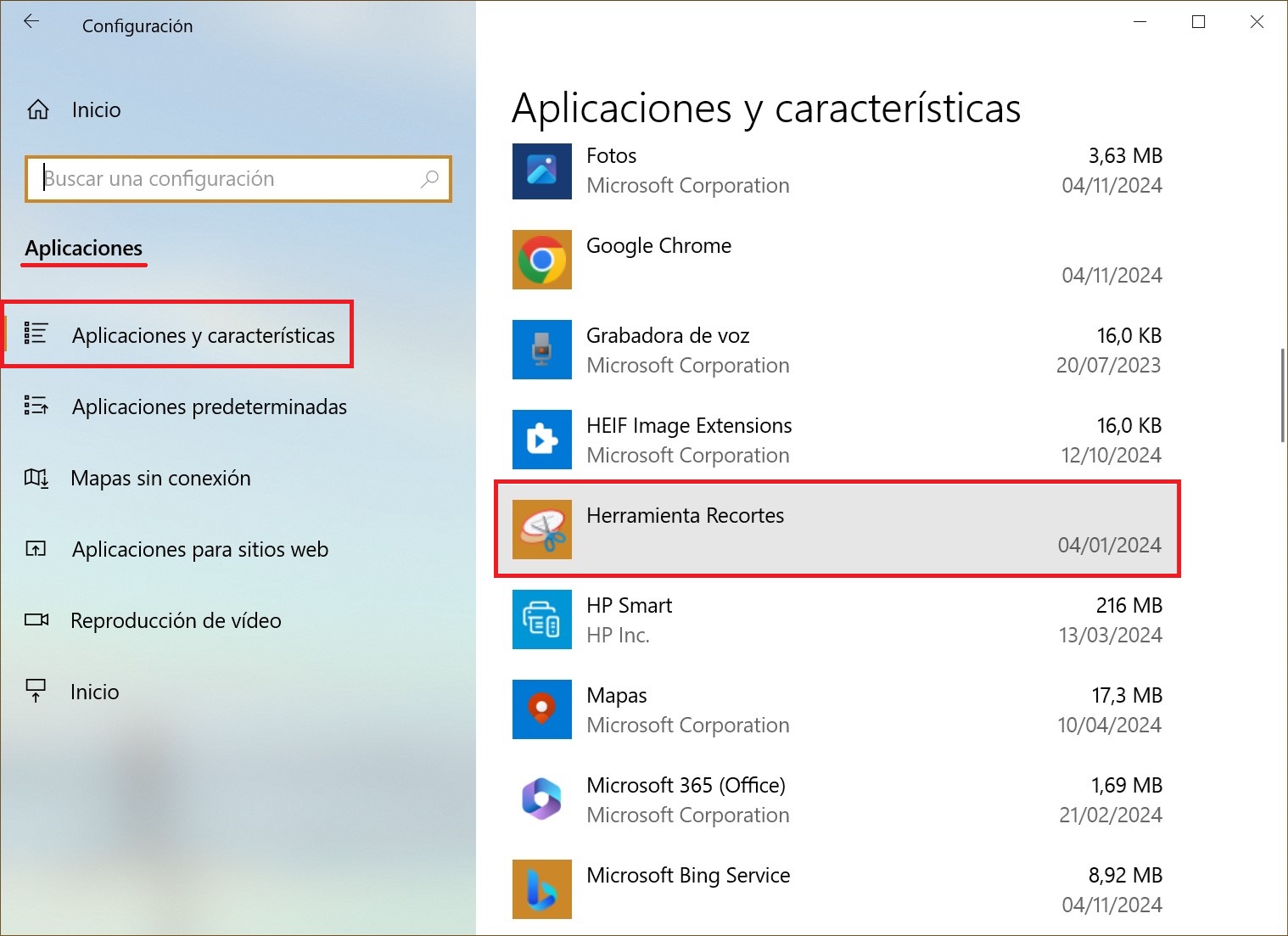The width and height of the screenshot is (1288, 936).
Task: Click Microsoft 365 (Office) name
Action: click(x=686, y=785)
